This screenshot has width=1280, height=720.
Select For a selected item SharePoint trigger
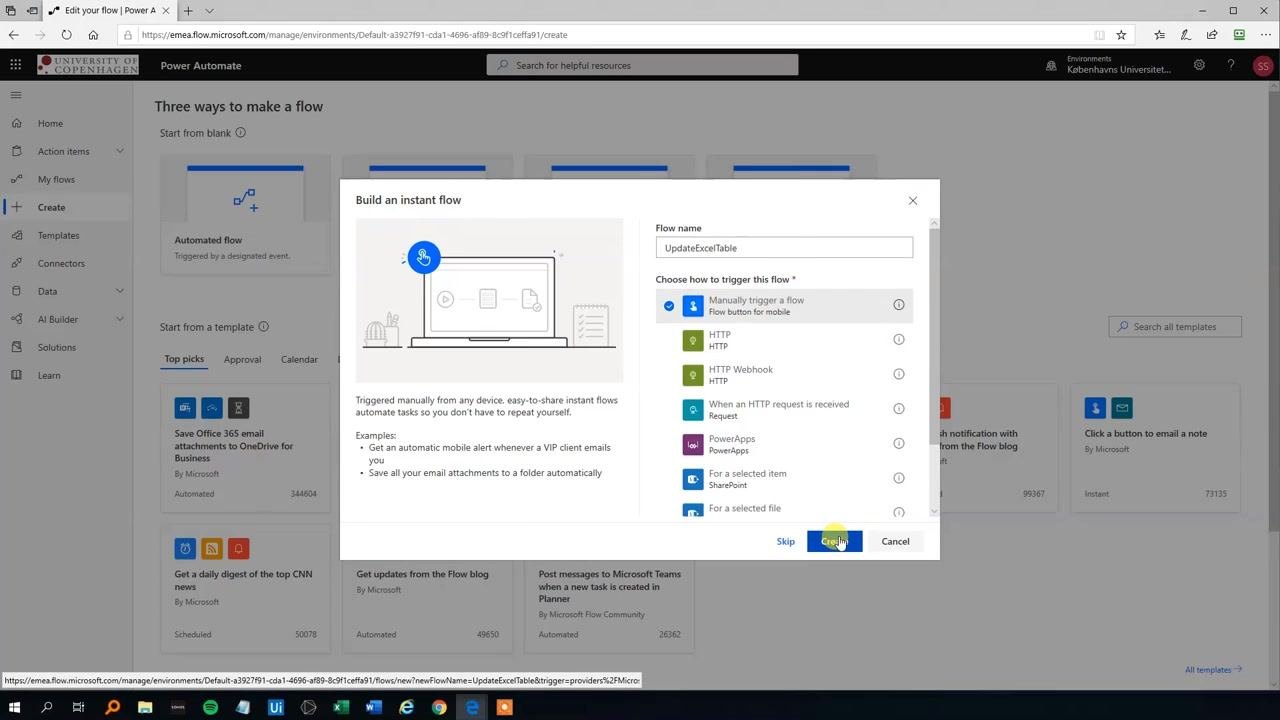[784, 478]
